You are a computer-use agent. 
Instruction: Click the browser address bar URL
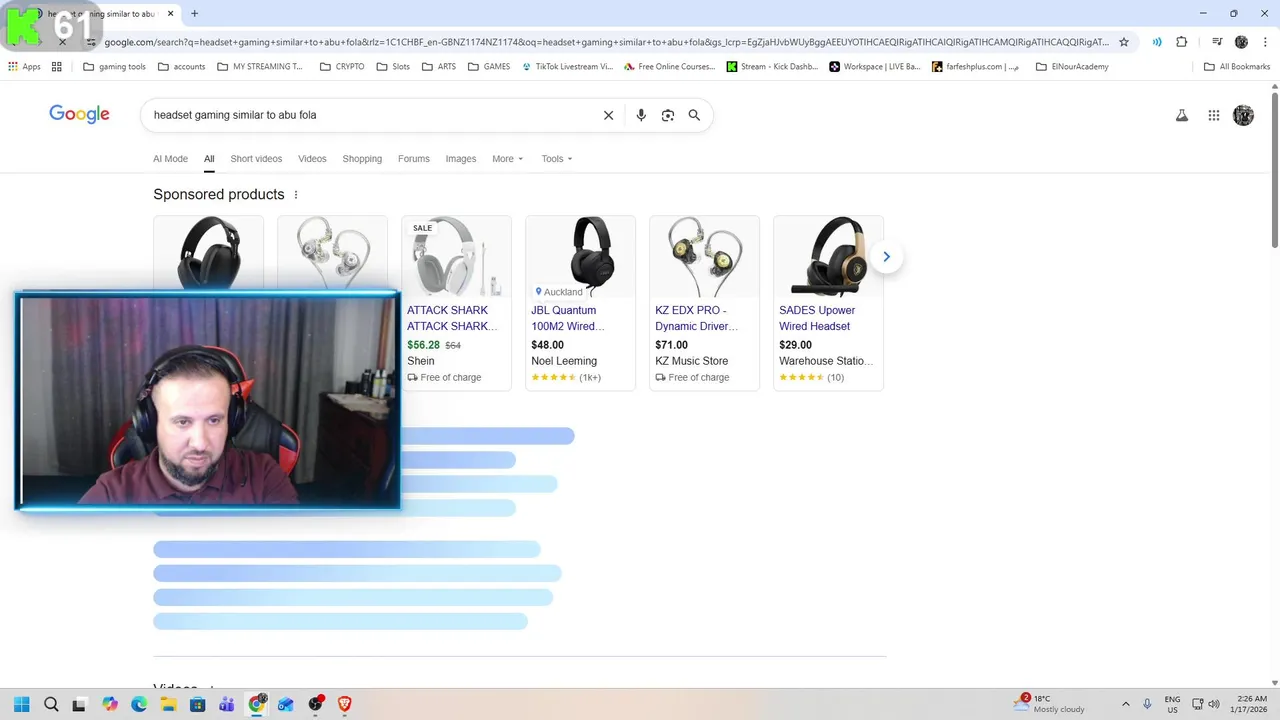(606, 42)
